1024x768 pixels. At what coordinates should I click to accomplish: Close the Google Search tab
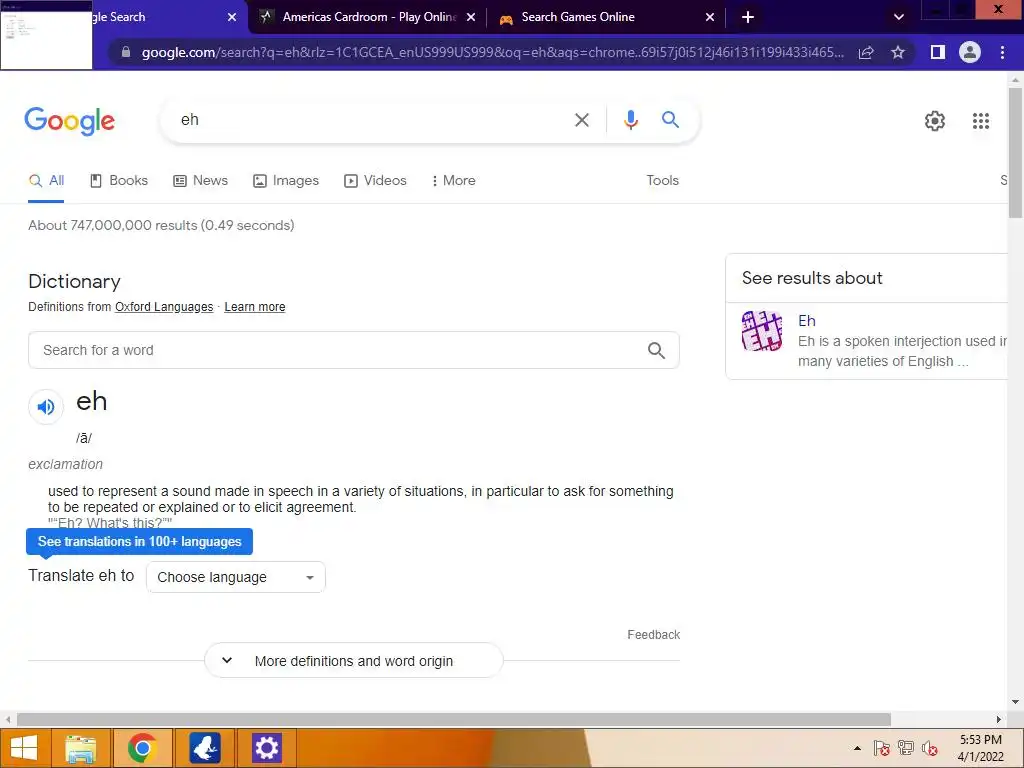(x=232, y=17)
